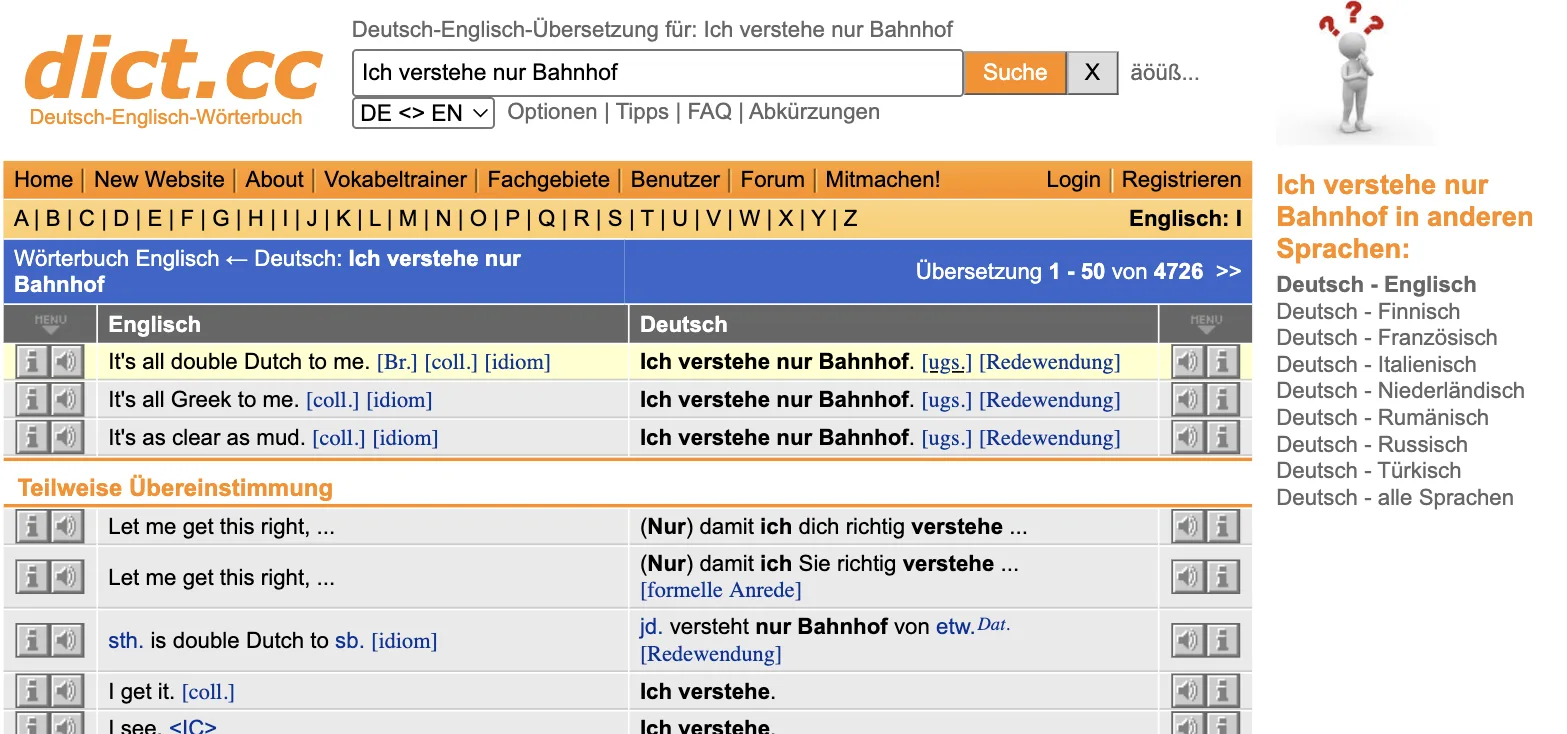Image resolution: width=1567 pixels, height=734 pixels.
Task: Open German info icon in "all Greek to me" row
Action: [1222, 400]
